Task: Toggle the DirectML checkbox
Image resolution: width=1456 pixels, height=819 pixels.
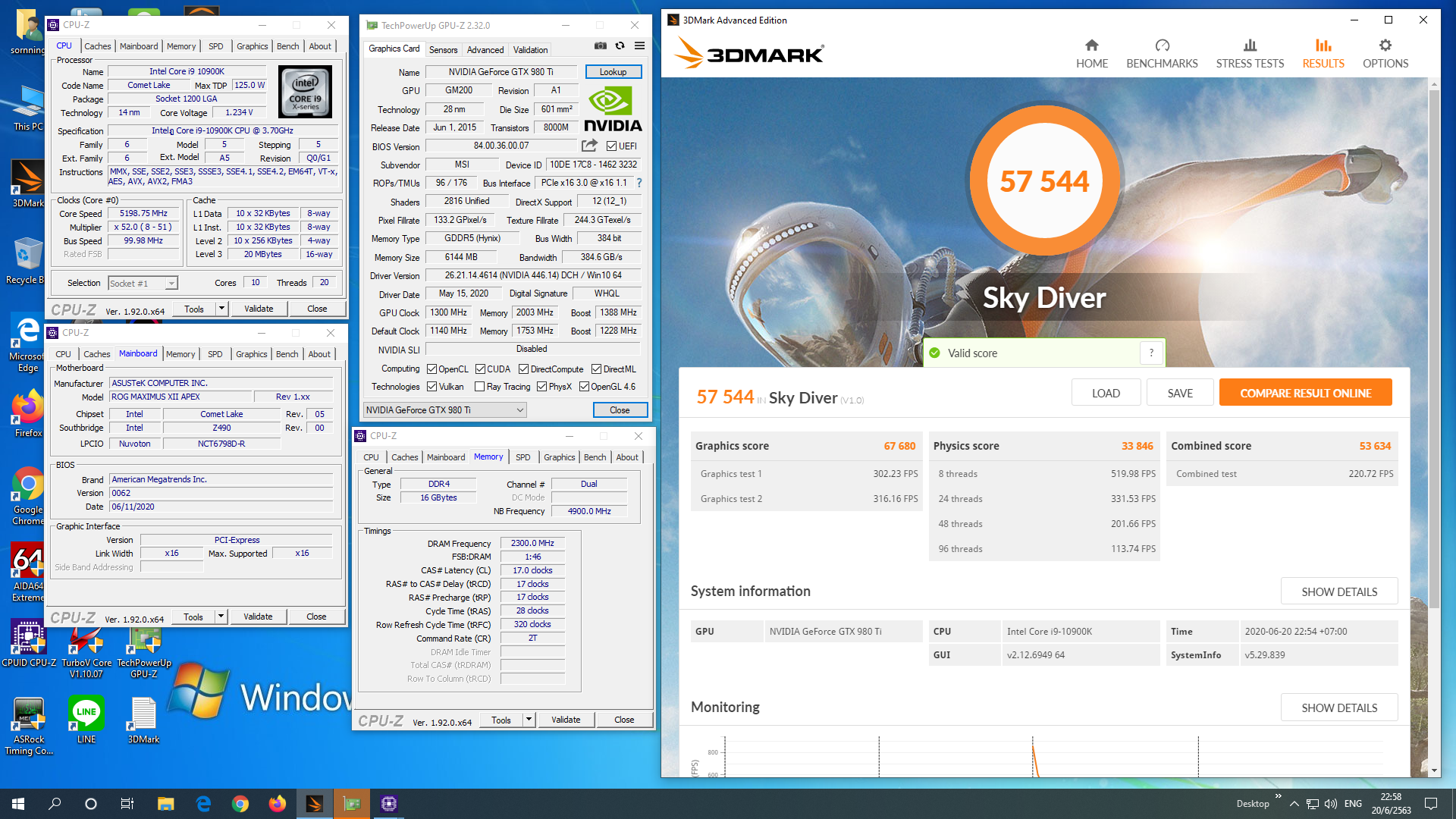Action: click(x=596, y=369)
